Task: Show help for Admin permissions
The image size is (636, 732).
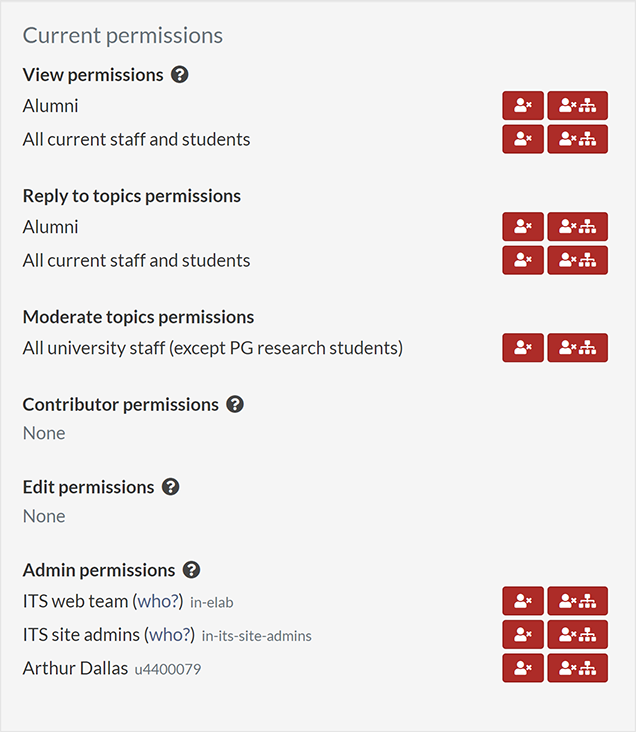Action: tap(191, 570)
